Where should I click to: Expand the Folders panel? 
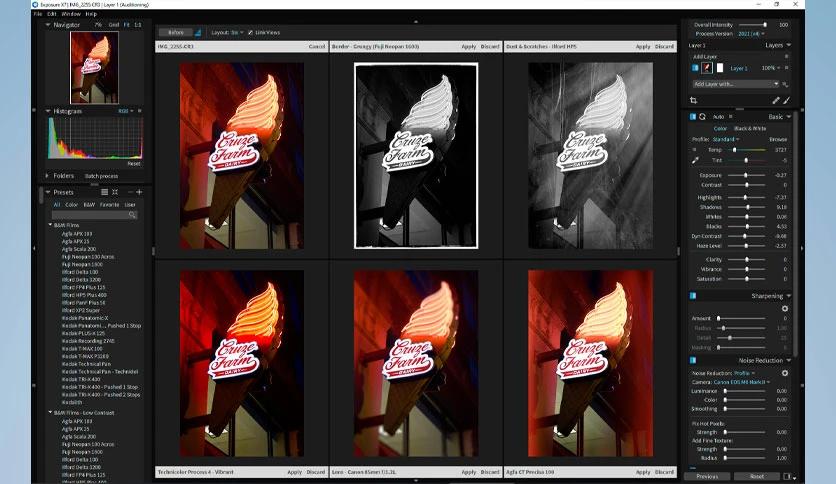[47, 175]
